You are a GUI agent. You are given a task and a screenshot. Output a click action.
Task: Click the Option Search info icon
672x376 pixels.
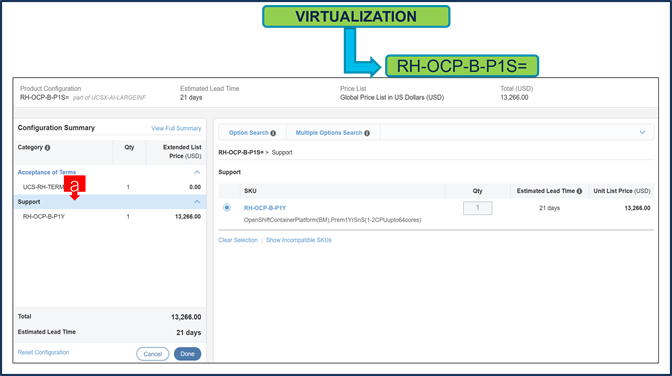pyautogui.click(x=273, y=133)
